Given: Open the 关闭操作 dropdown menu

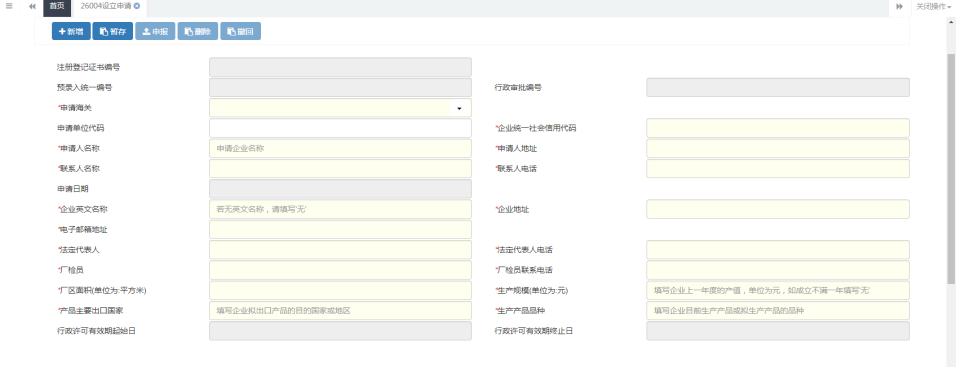Looking at the screenshot, I should (x=933, y=6).
